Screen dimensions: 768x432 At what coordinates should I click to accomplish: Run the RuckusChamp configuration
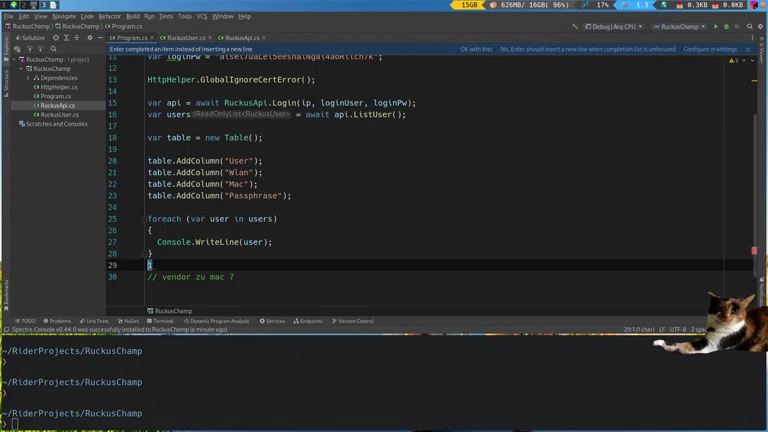click(x=716, y=26)
